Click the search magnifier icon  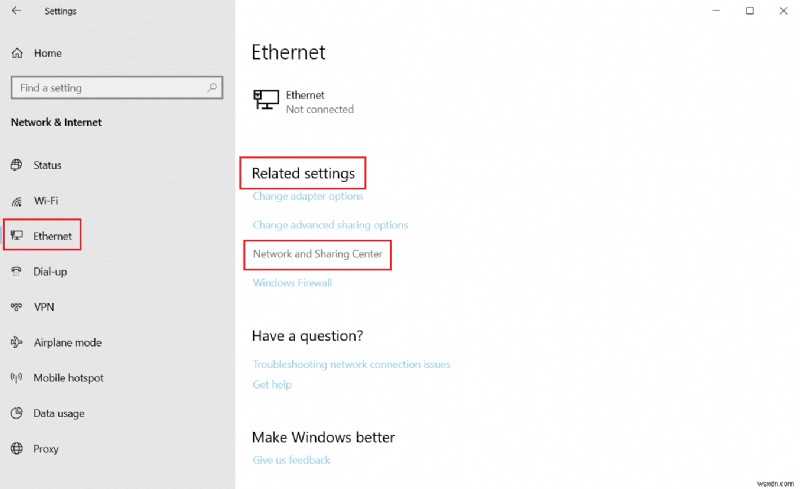pos(212,88)
